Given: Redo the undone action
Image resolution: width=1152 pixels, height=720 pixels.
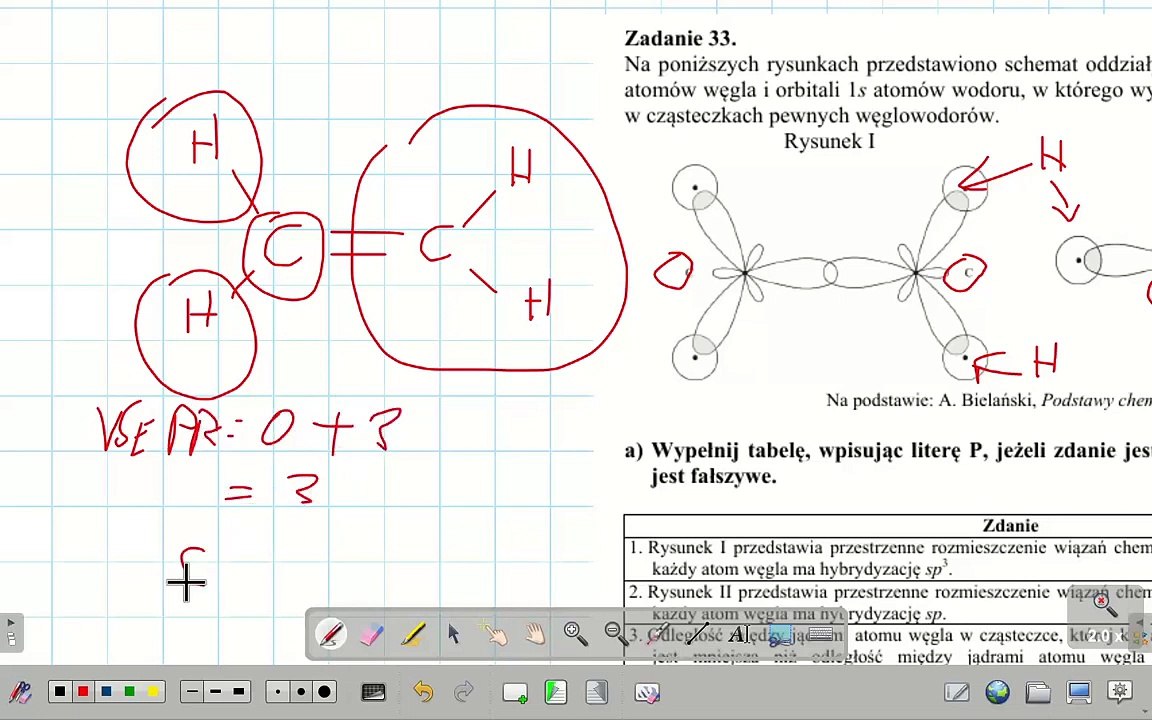Looking at the screenshot, I should click(464, 691).
